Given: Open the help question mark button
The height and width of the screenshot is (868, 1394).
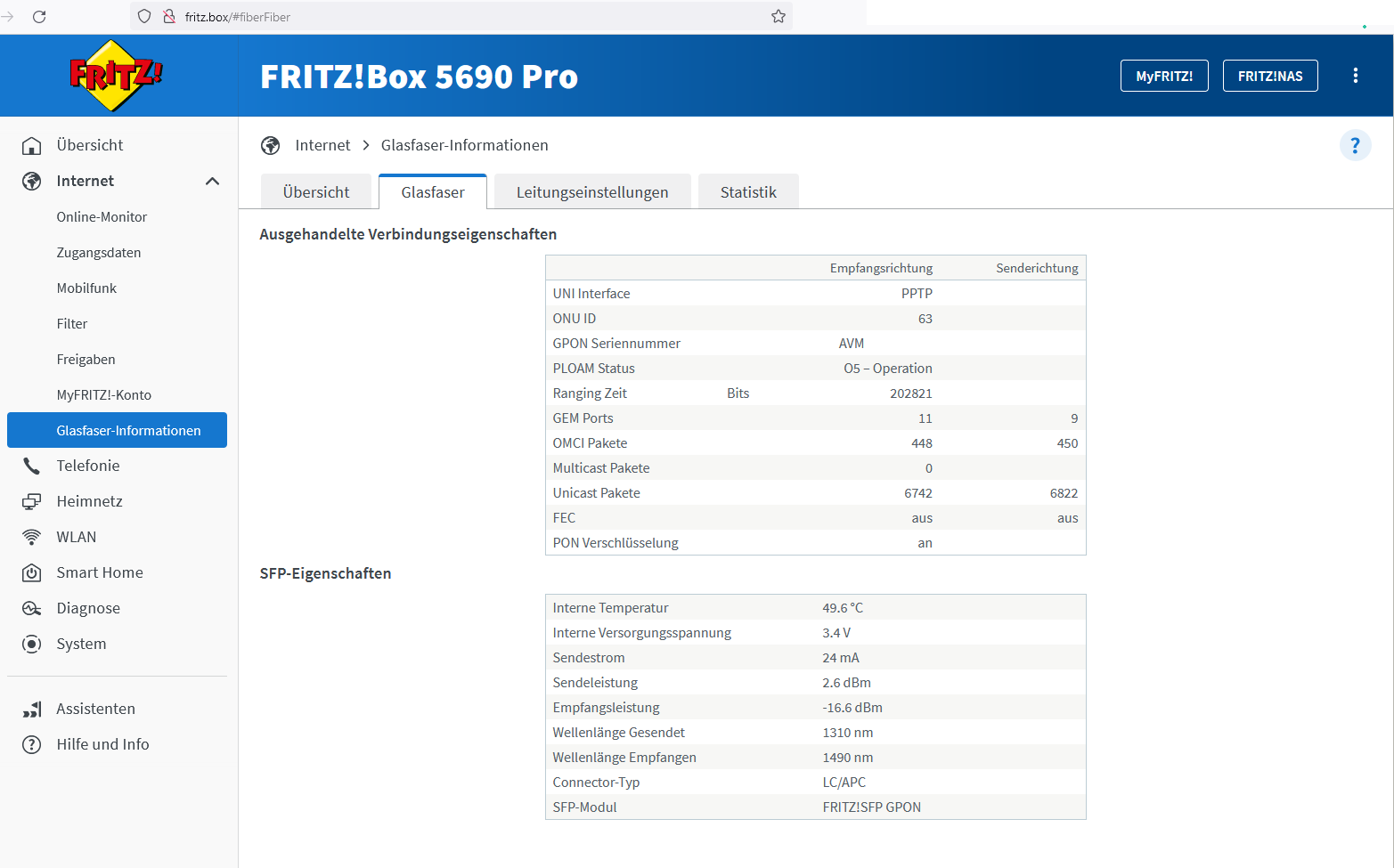Looking at the screenshot, I should [x=1356, y=145].
